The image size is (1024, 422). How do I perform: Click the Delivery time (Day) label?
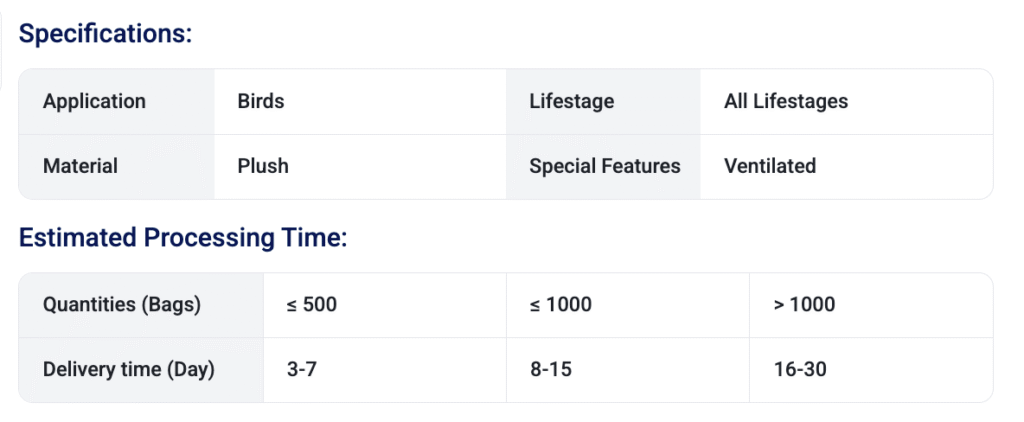coord(129,369)
